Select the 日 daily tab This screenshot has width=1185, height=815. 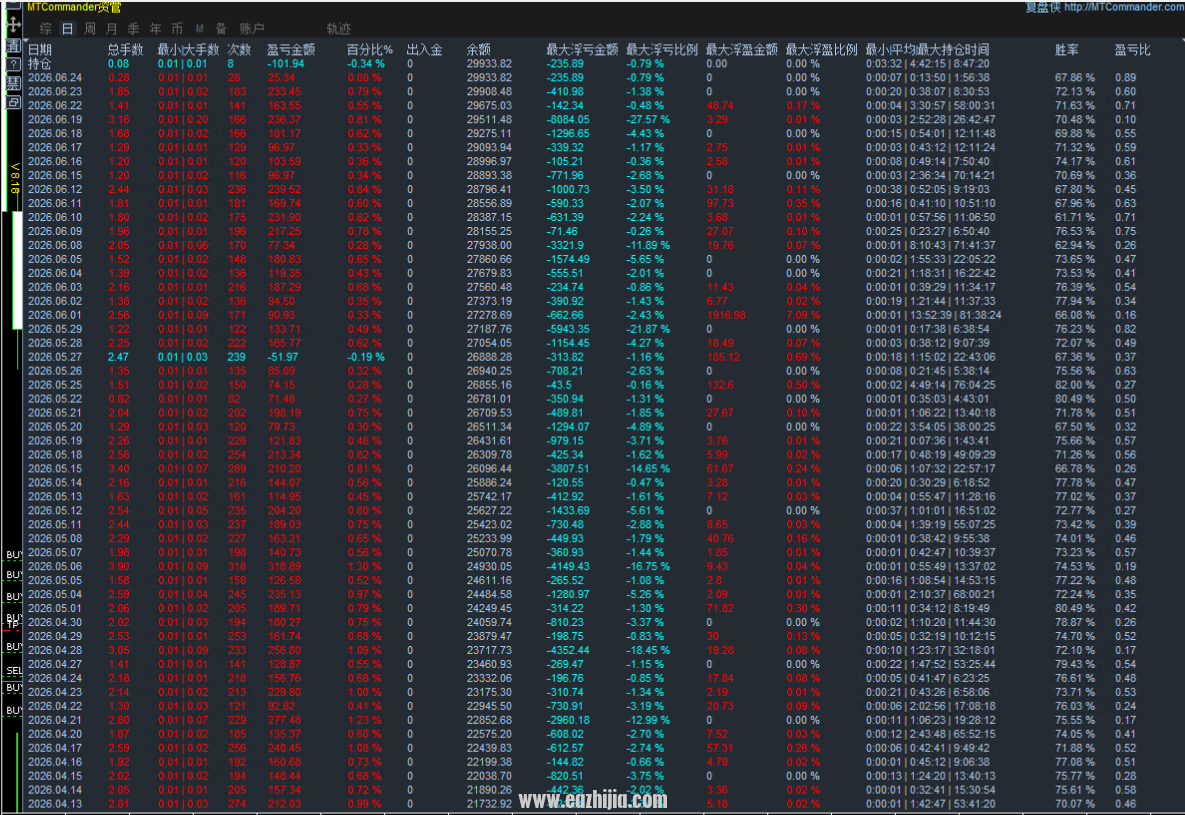click(68, 29)
